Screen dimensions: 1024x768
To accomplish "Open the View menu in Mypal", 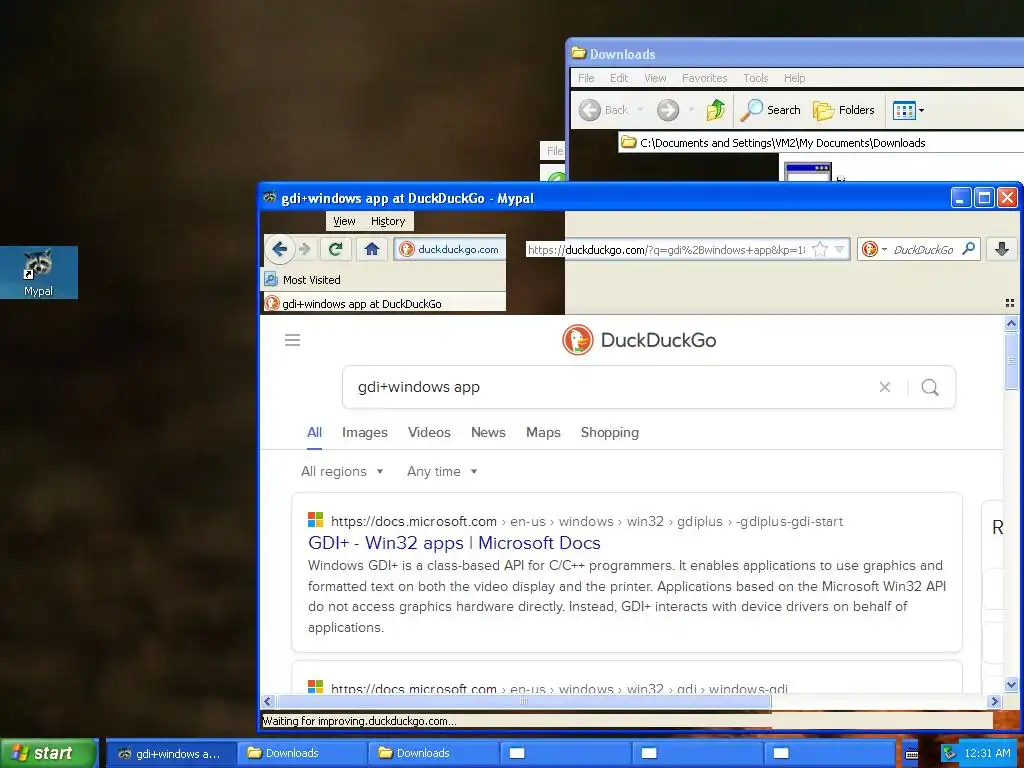I will (344, 221).
